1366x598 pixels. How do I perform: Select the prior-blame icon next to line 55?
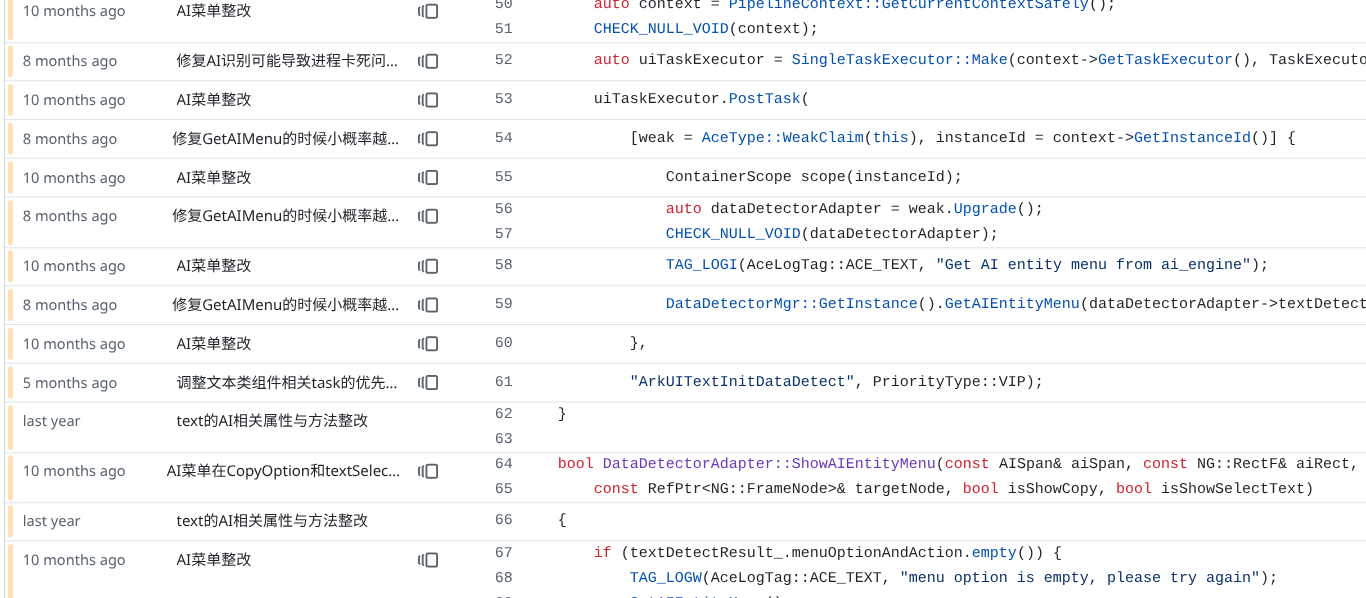(428, 178)
